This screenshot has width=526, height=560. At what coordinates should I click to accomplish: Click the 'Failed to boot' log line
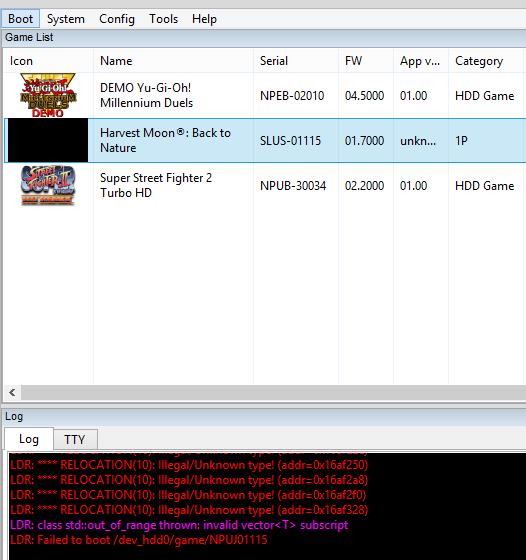pos(139,540)
